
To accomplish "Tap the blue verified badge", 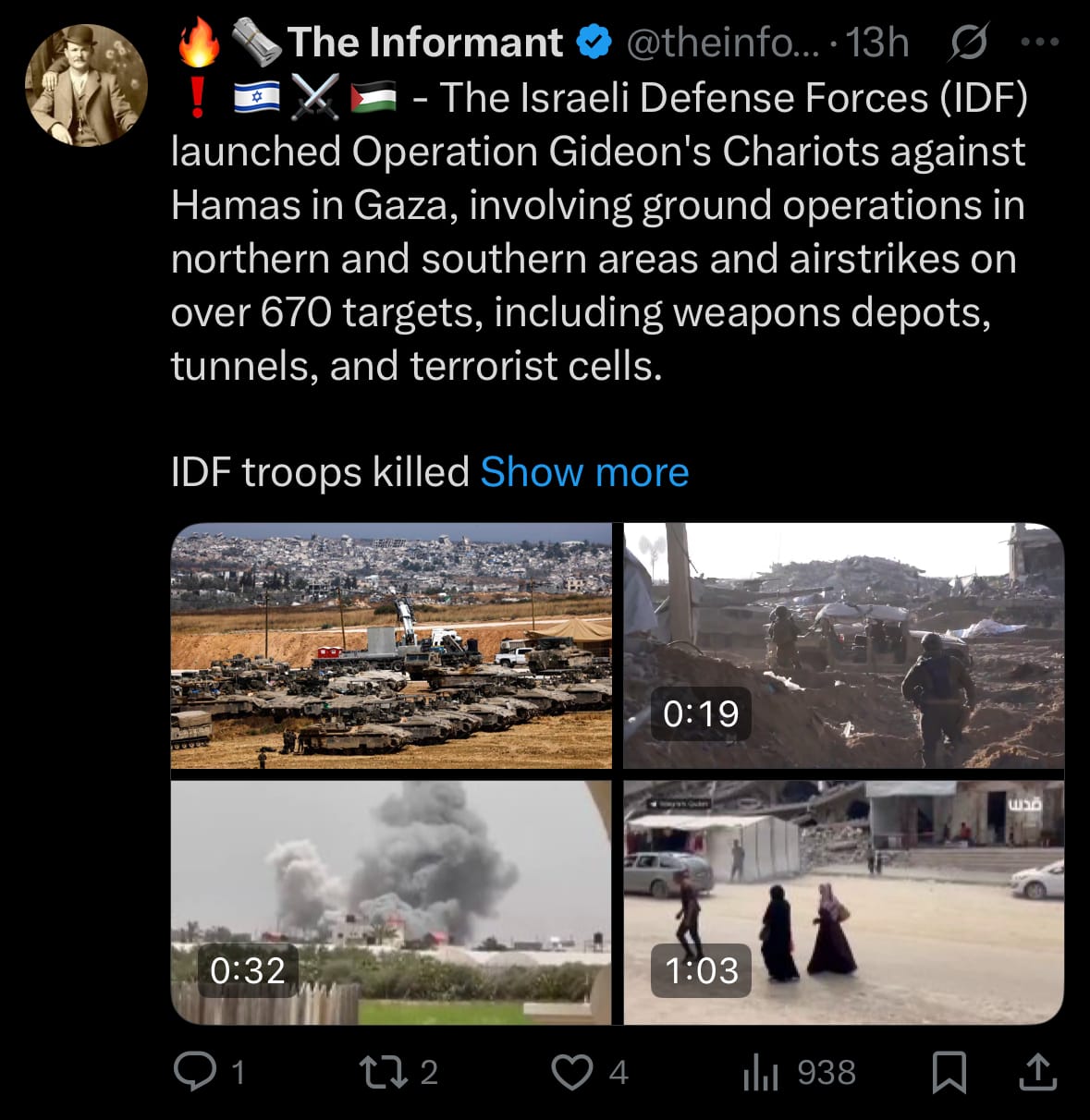I will 594,43.
